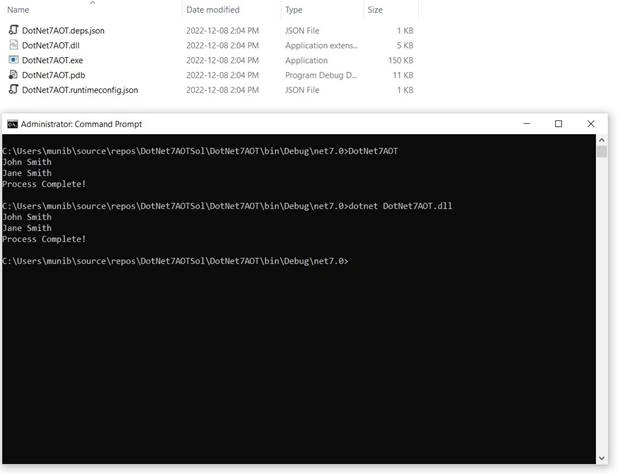Sort files by the Size column header
This screenshot has width=624, height=474.
[375, 10]
